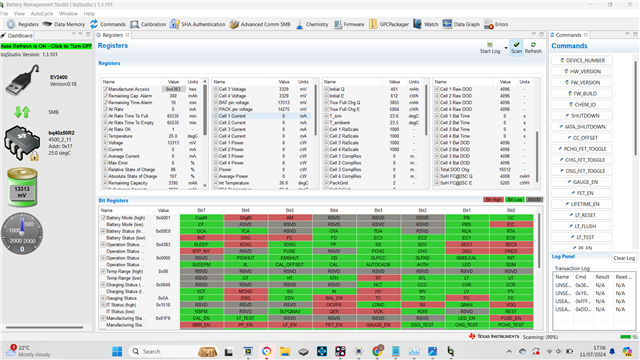Send the DEVICE_NUMBER command

click(582, 60)
